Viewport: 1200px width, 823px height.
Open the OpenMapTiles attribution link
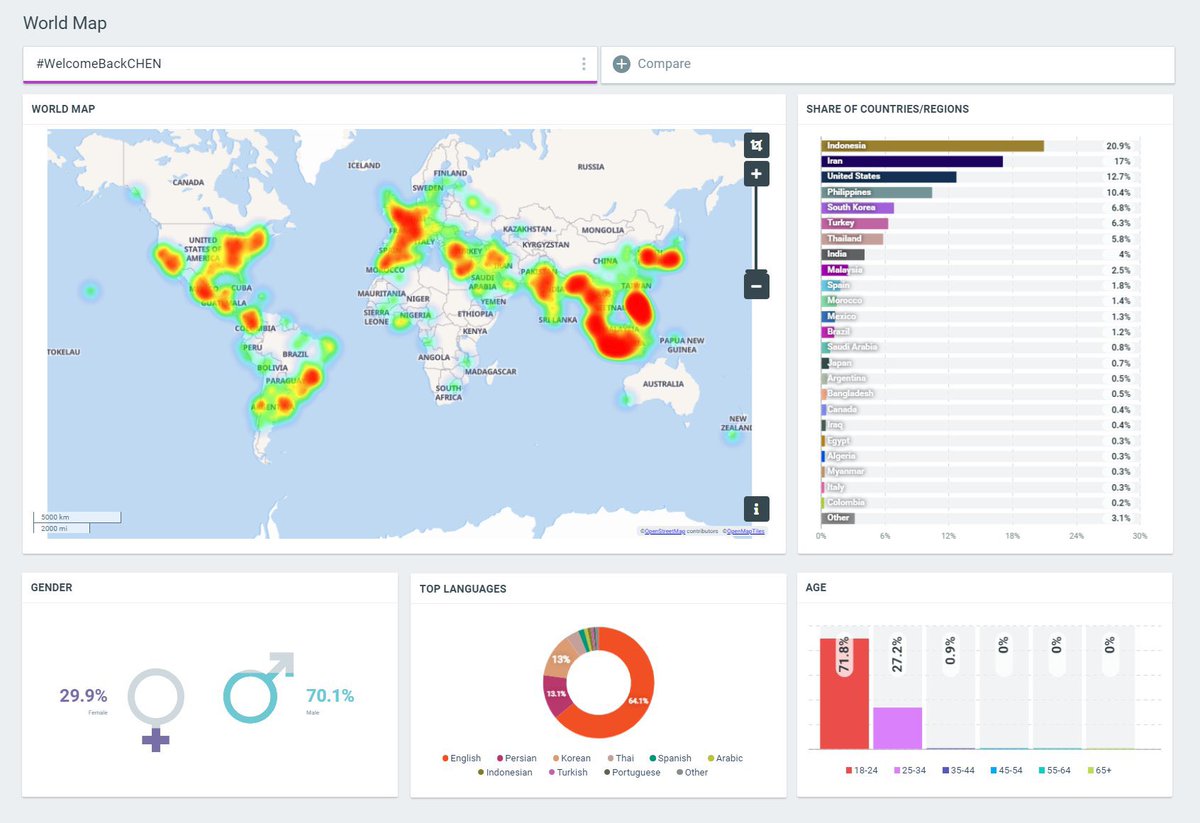pos(745,532)
